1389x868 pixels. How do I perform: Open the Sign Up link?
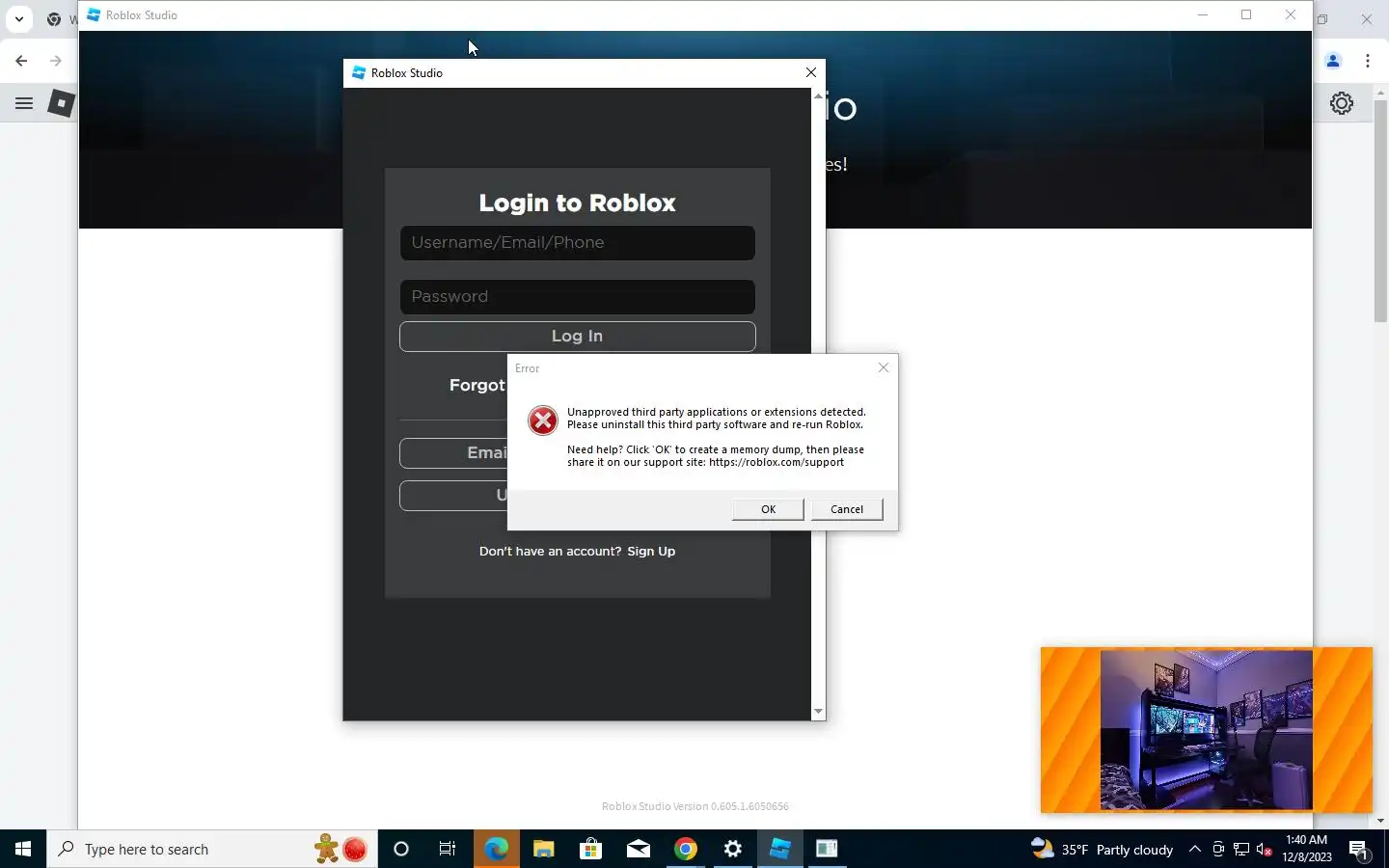point(651,552)
